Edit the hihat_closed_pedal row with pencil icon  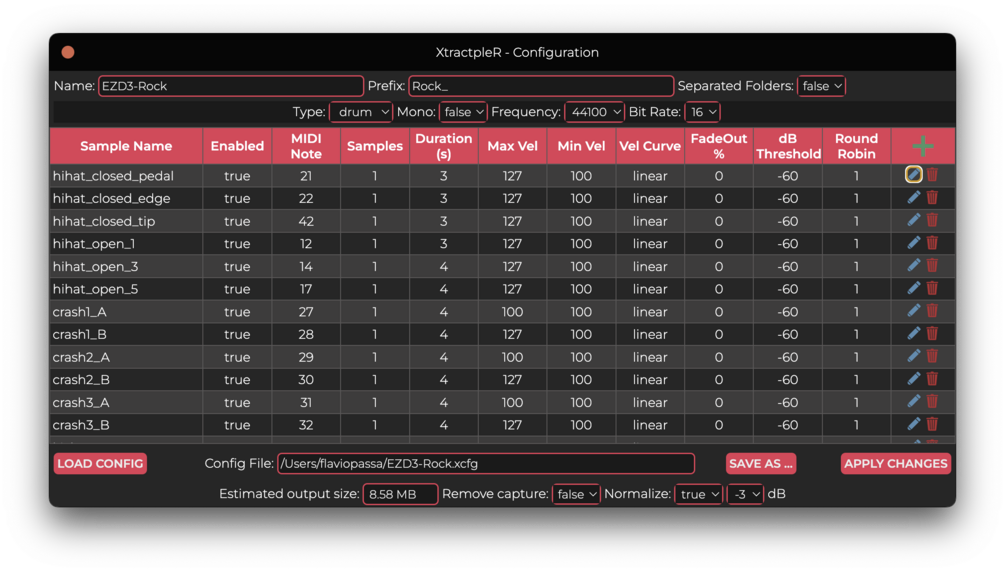point(913,174)
